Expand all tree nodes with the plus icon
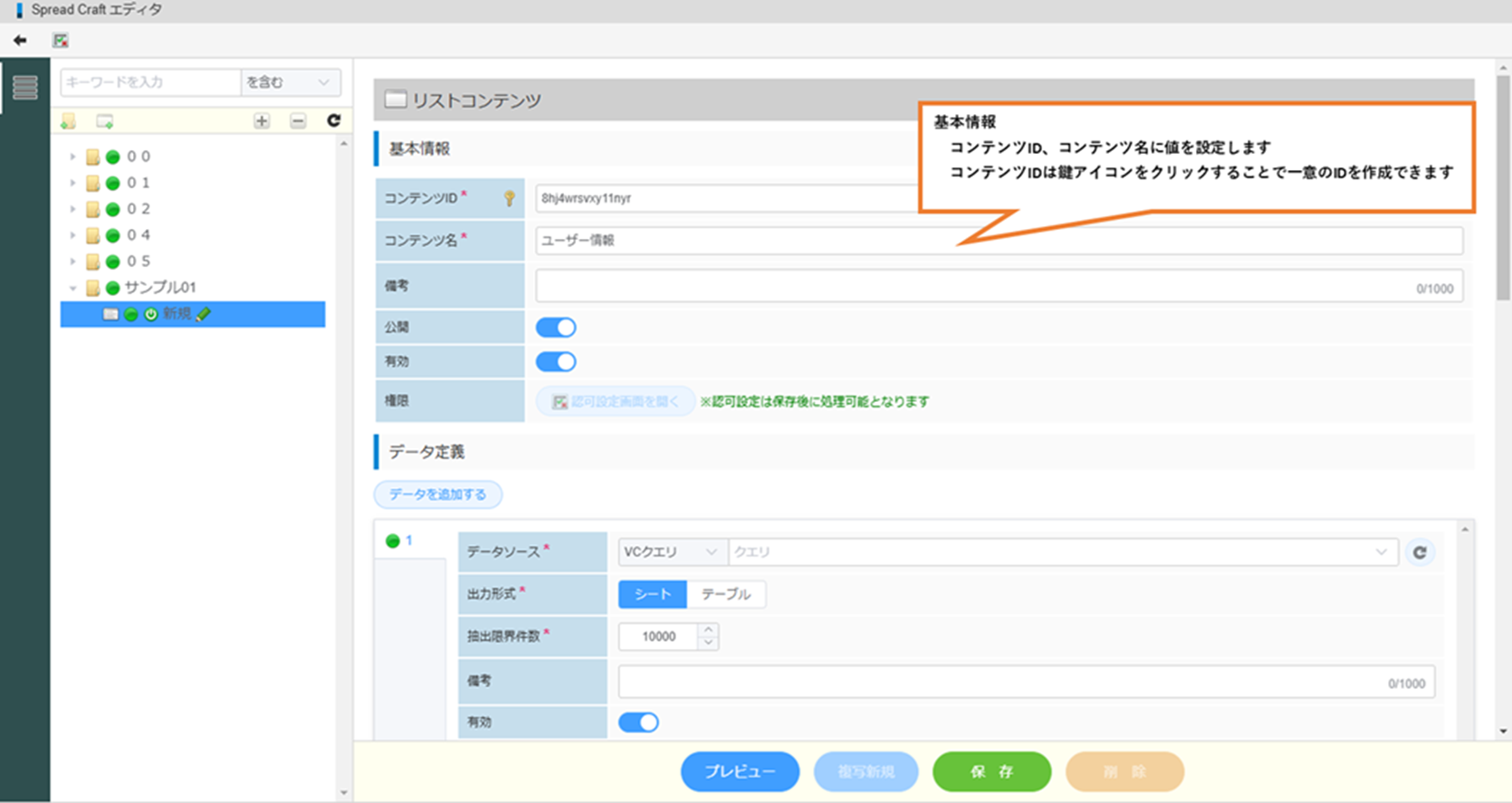Viewport: 1512px width, 803px height. point(262,121)
